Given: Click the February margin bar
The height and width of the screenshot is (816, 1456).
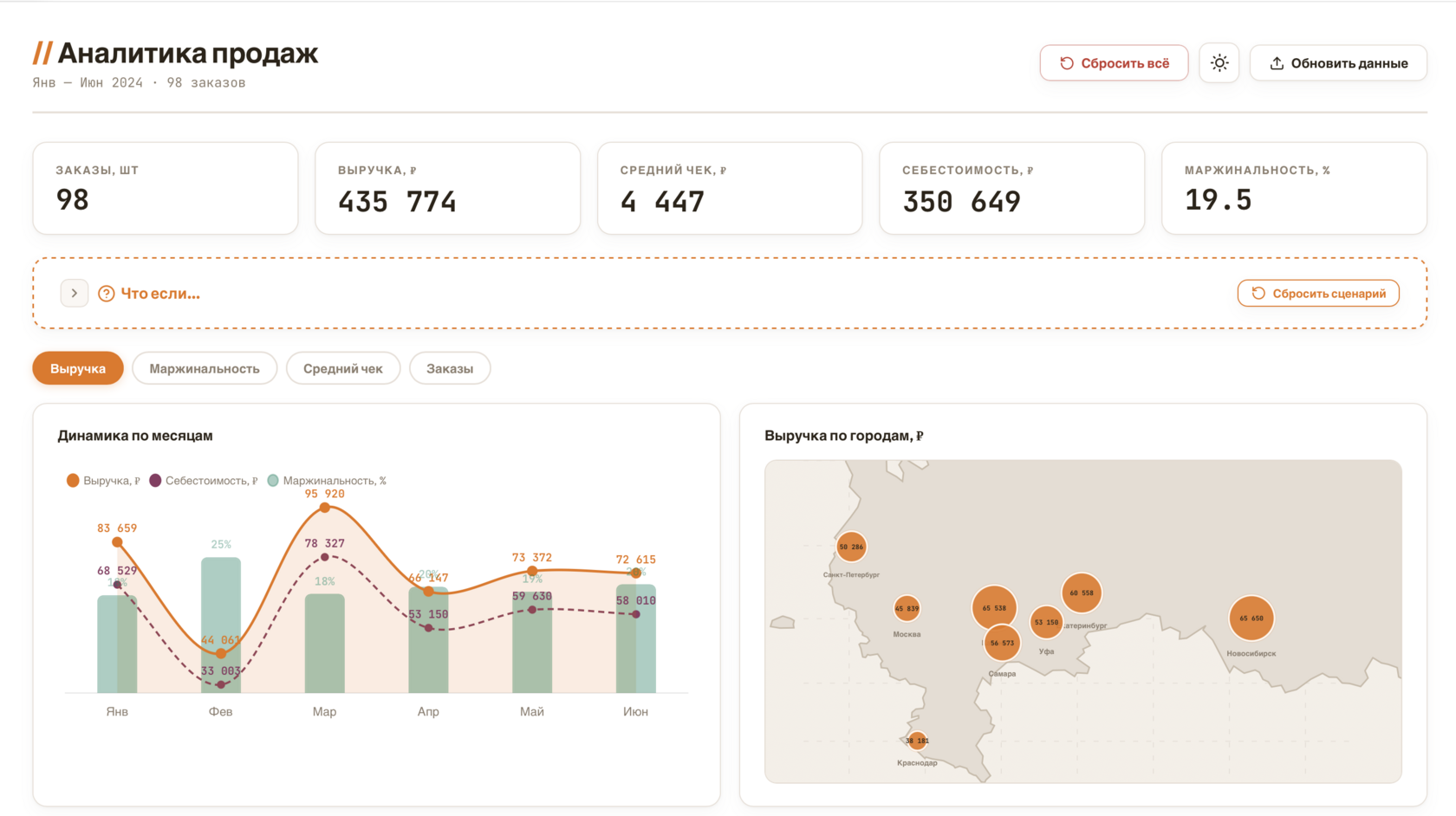Looking at the screenshot, I should click(x=221, y=625).
